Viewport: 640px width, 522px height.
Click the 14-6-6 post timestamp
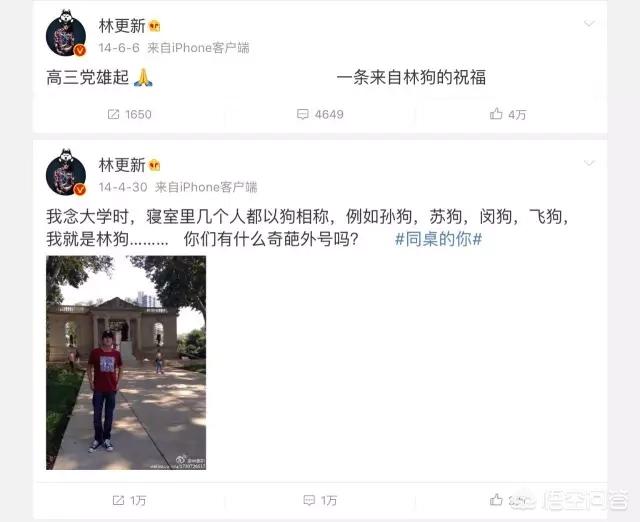[119, 48]
